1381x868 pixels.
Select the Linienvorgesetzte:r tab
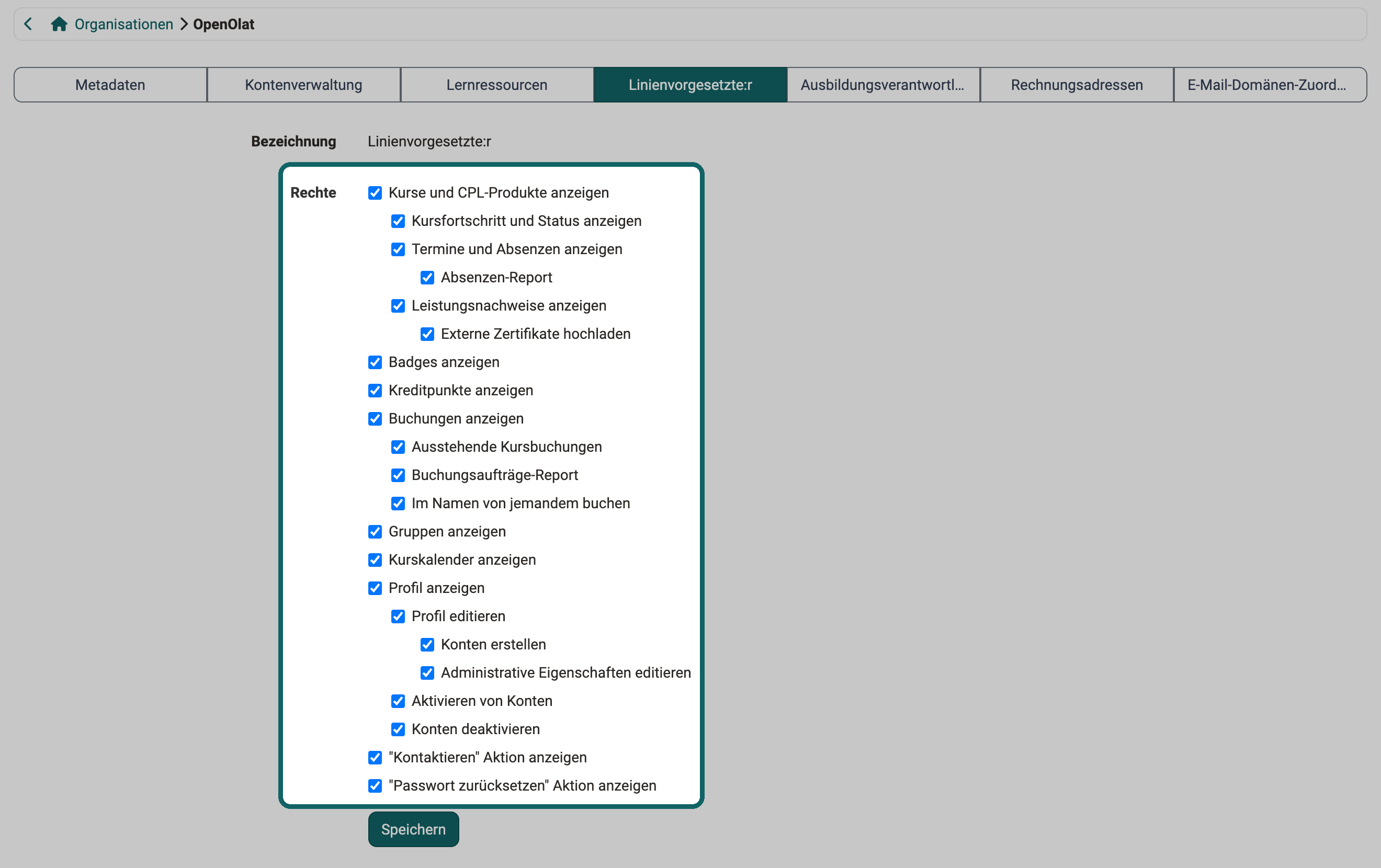(690, 85)
